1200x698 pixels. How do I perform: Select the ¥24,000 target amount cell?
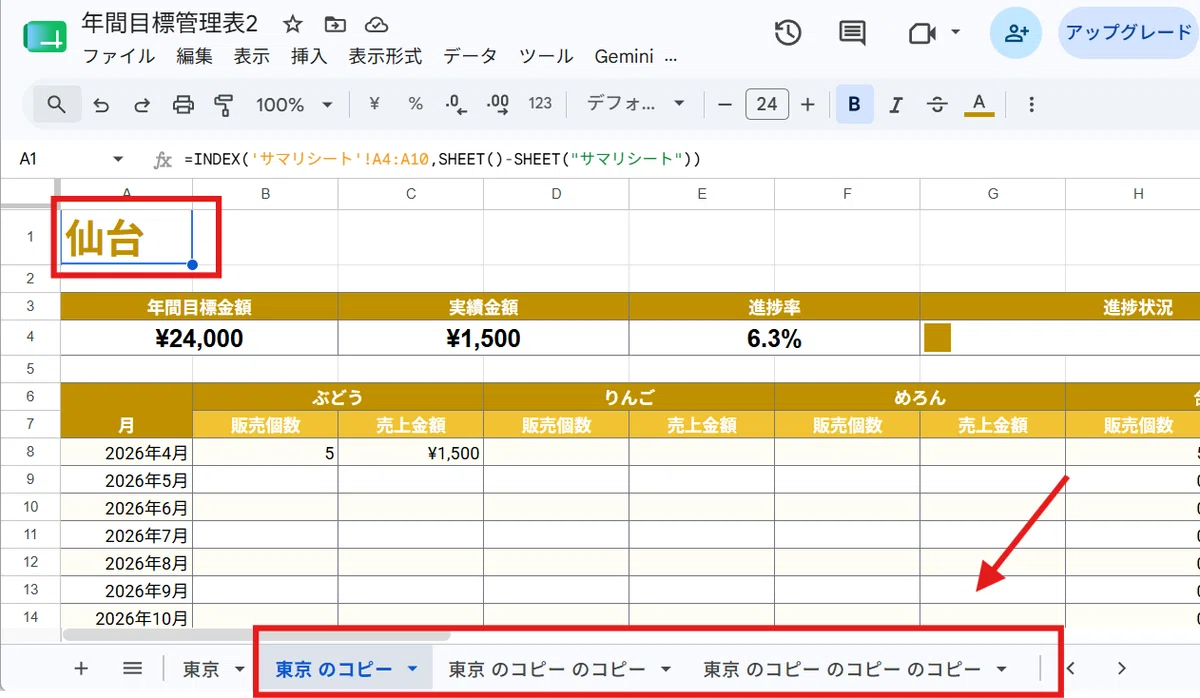199,338
